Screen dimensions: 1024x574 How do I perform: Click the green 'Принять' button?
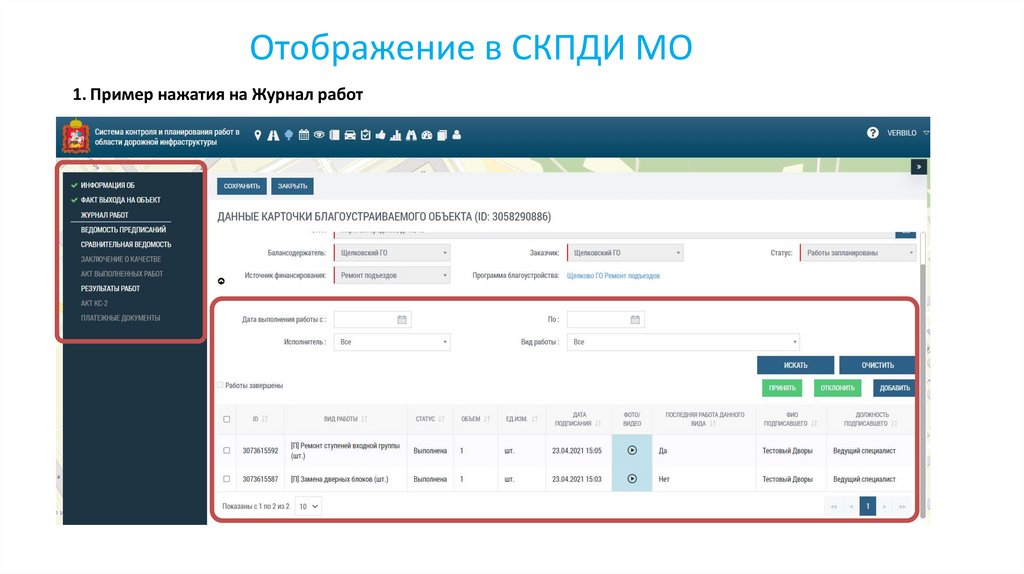coord(782,388)
